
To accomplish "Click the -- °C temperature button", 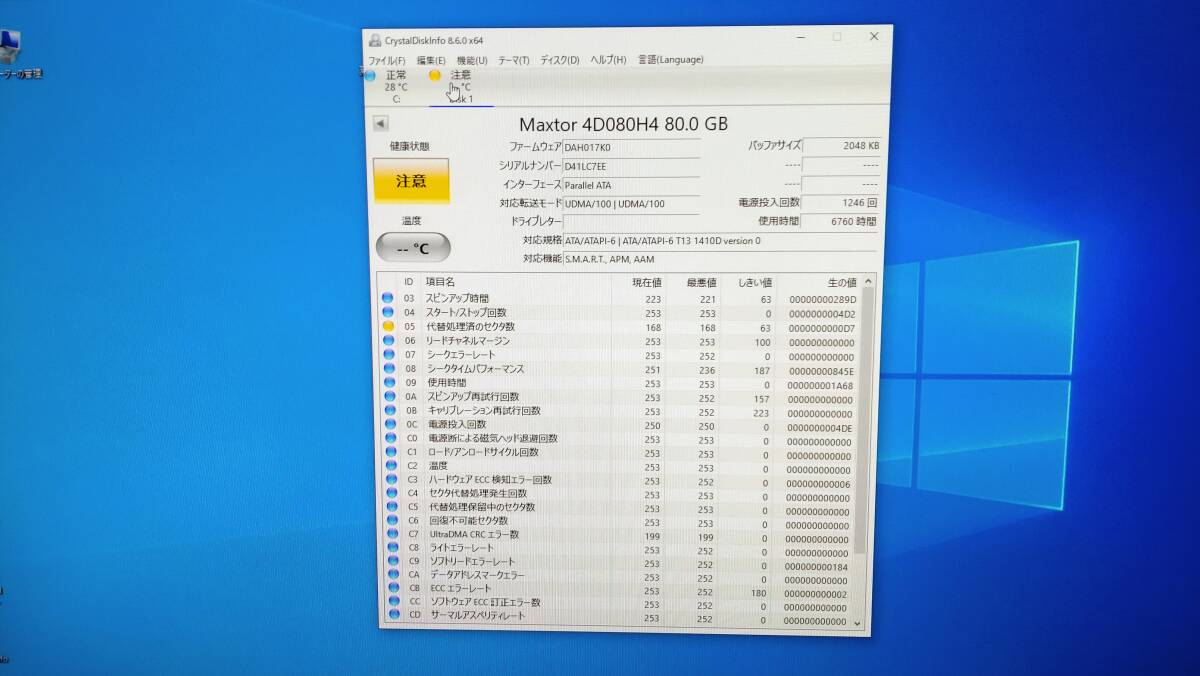I will pyautogui.click(x=413, y=248).
